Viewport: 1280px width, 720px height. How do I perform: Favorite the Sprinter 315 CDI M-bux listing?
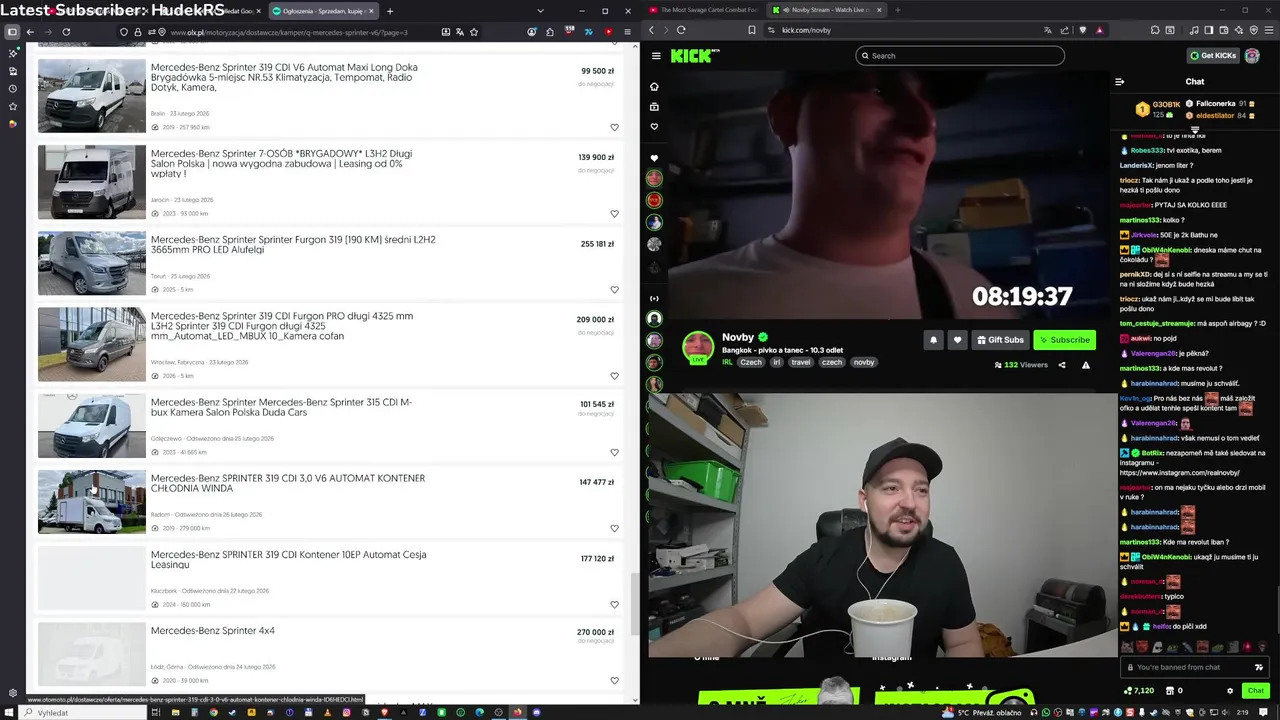coord(614,452)
